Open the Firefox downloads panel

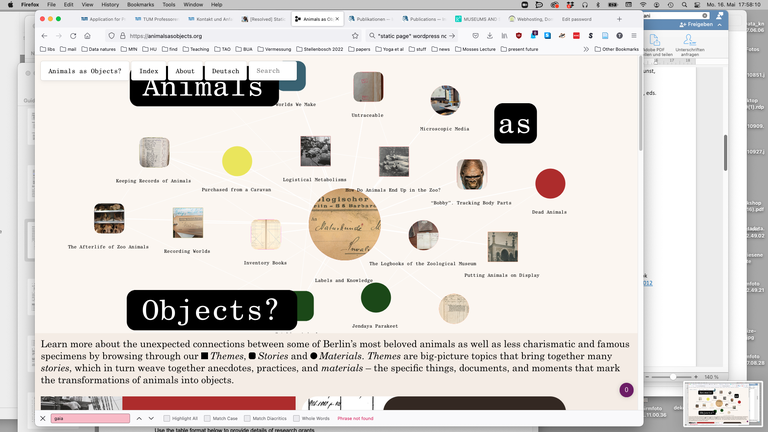pyautogui.click(x=489, y=36)
